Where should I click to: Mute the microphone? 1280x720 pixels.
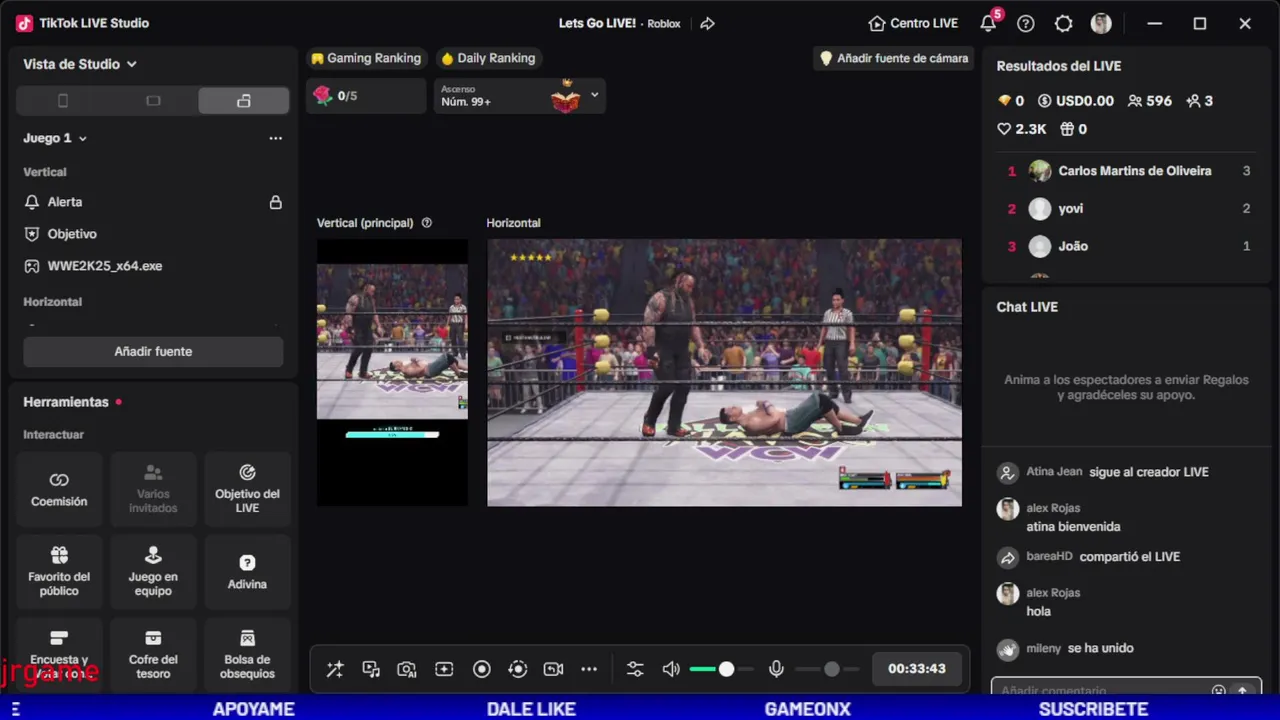click(x=776, y=669)
